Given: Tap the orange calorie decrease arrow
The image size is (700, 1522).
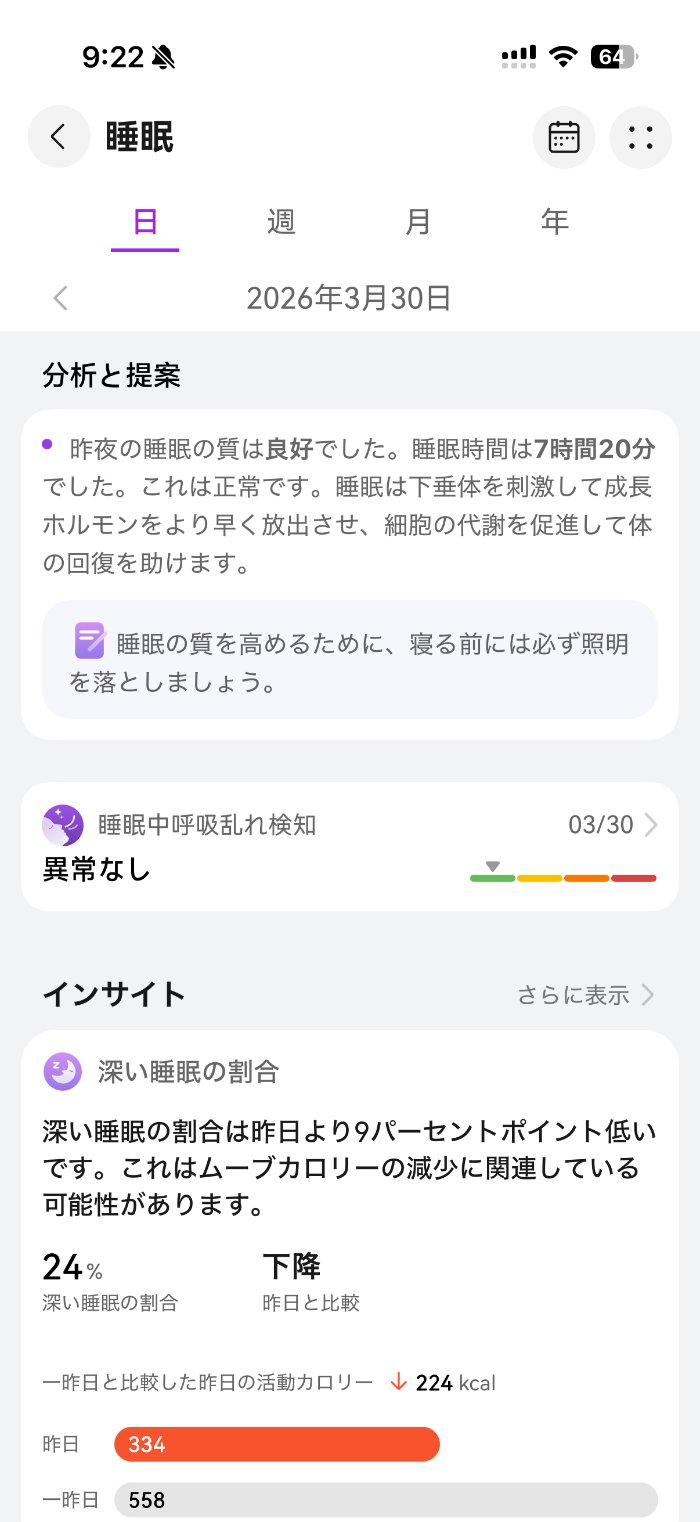Looking at the screenshot, I should tap(398, 1382).
